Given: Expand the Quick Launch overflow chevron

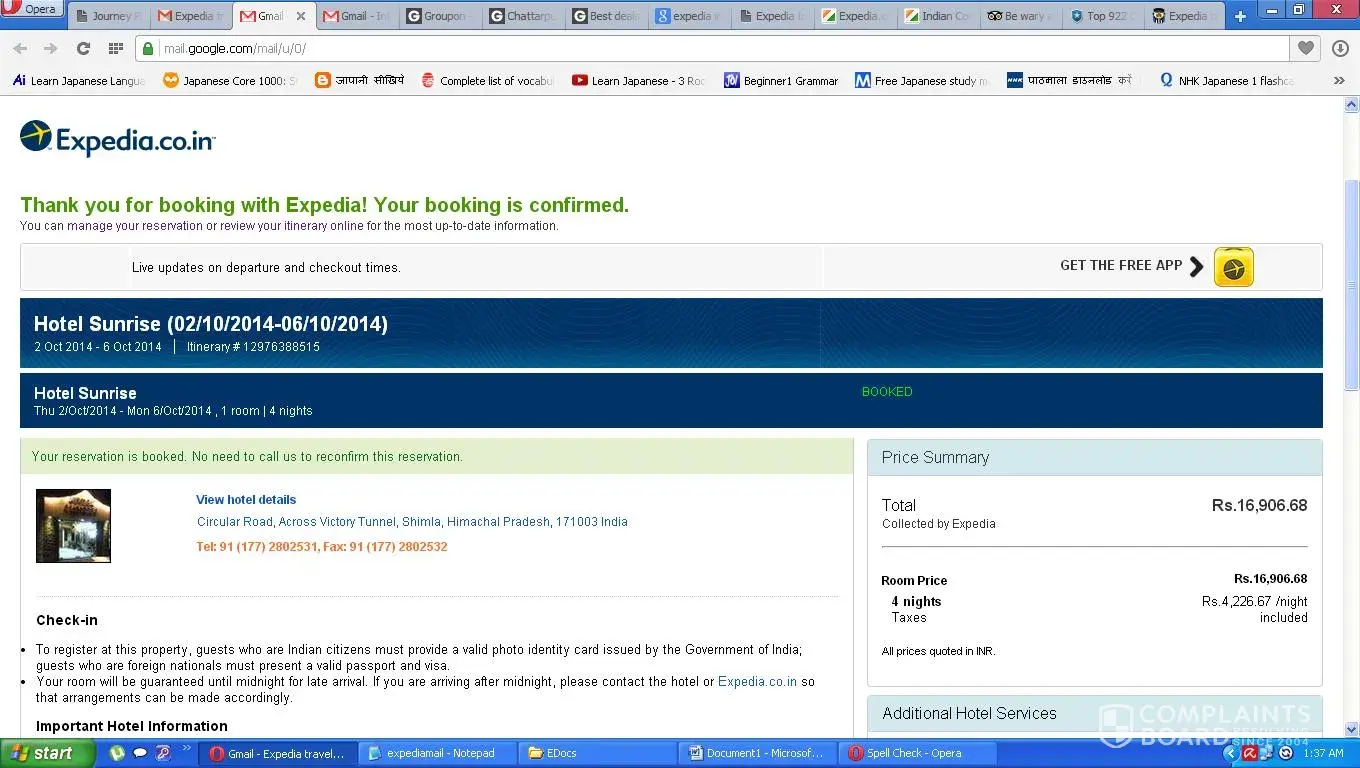Looking at the screenshot, I should click(186, 748).
